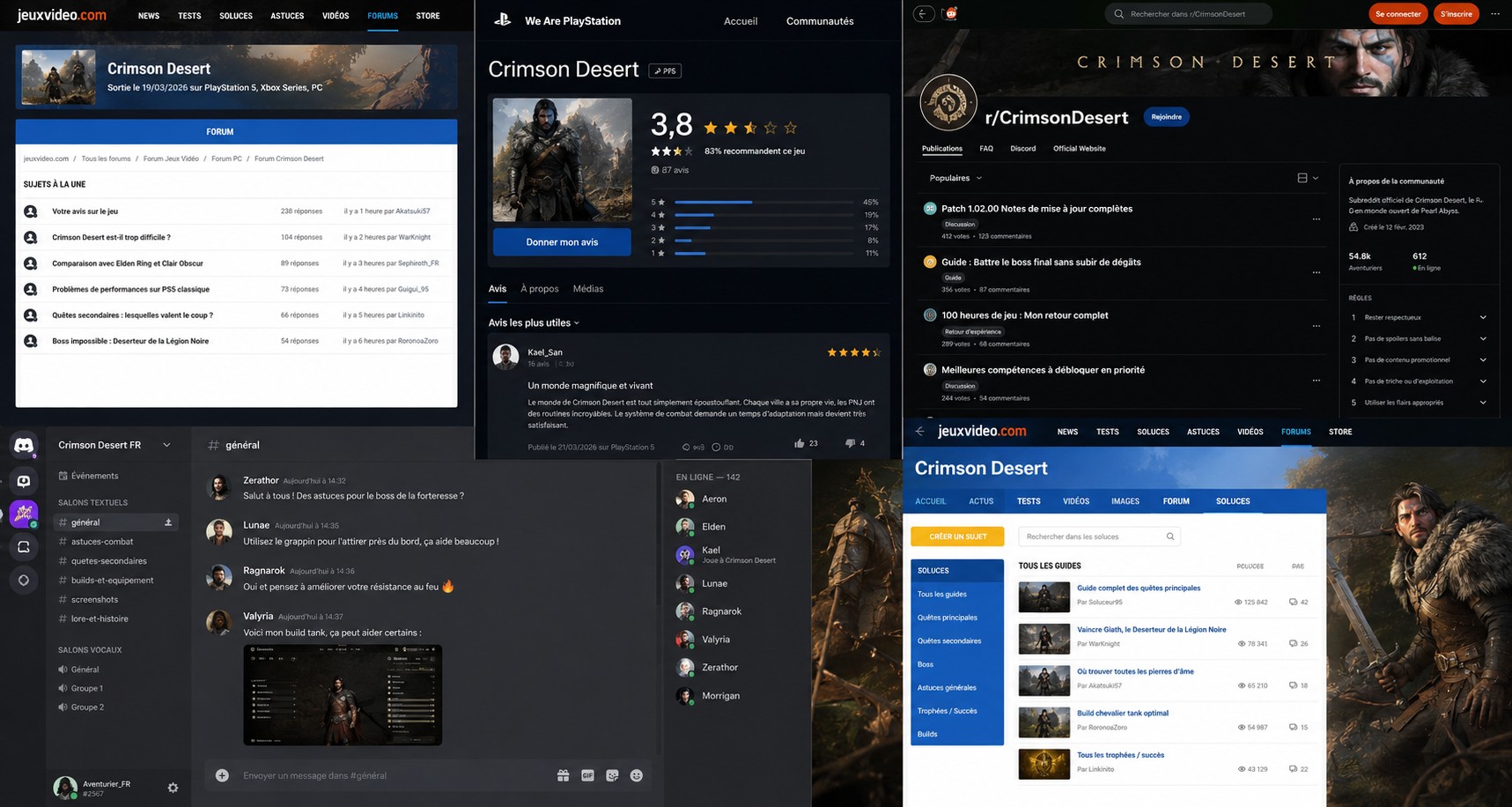Open Reddit post Meilleures compétences à débloquer en priorité
The image size is (1512, 807).
coord(1043,370)
